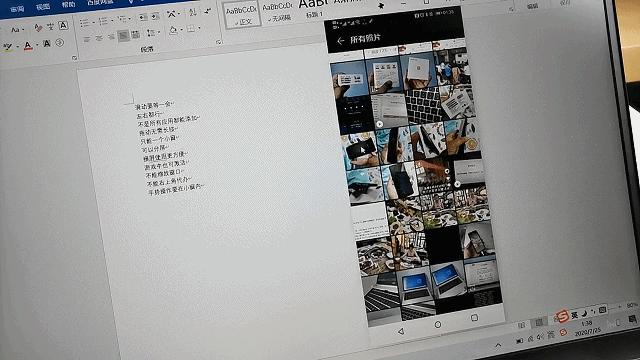
Task: Apply paragraph borders
Action: point(191,29)
